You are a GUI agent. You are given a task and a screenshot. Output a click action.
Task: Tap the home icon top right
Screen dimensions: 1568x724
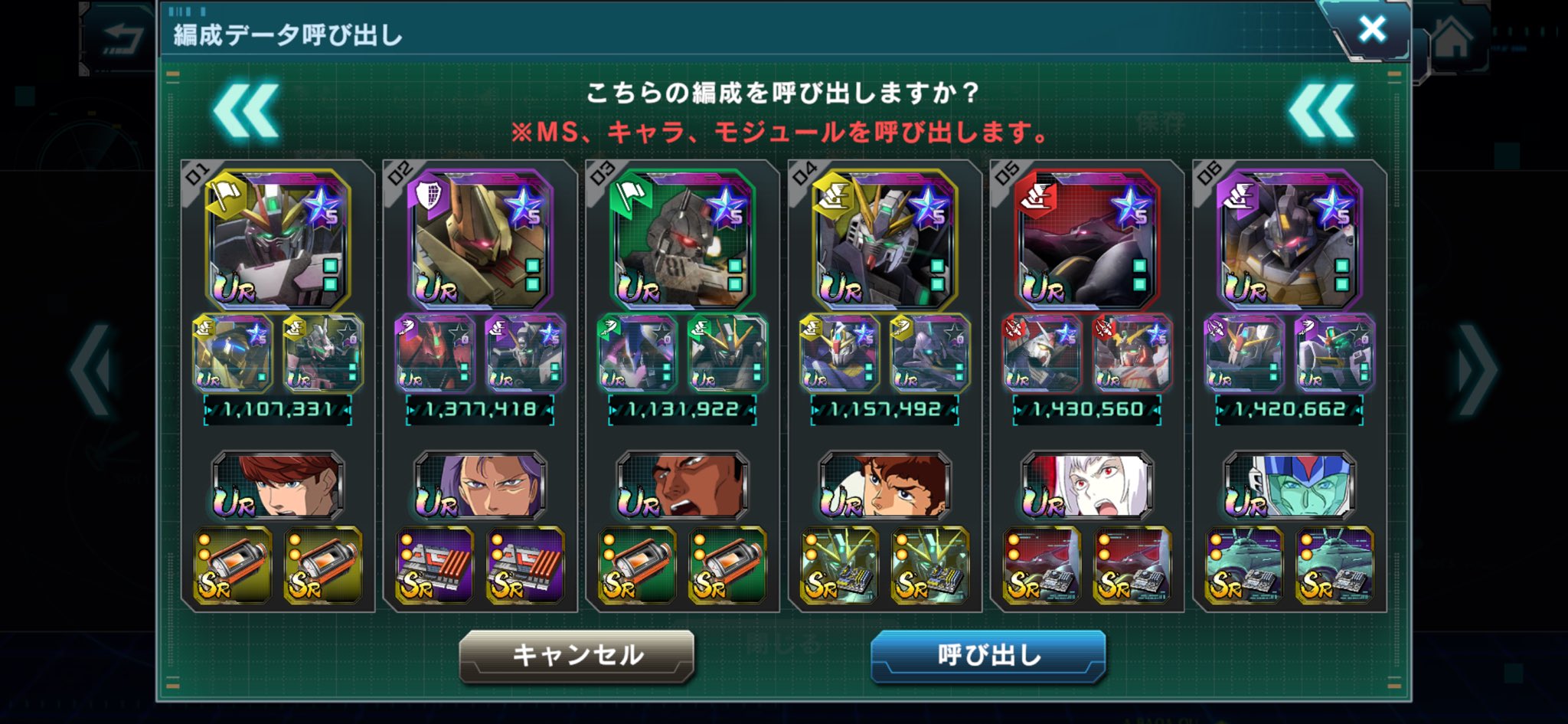click(x=1452, y=38)
